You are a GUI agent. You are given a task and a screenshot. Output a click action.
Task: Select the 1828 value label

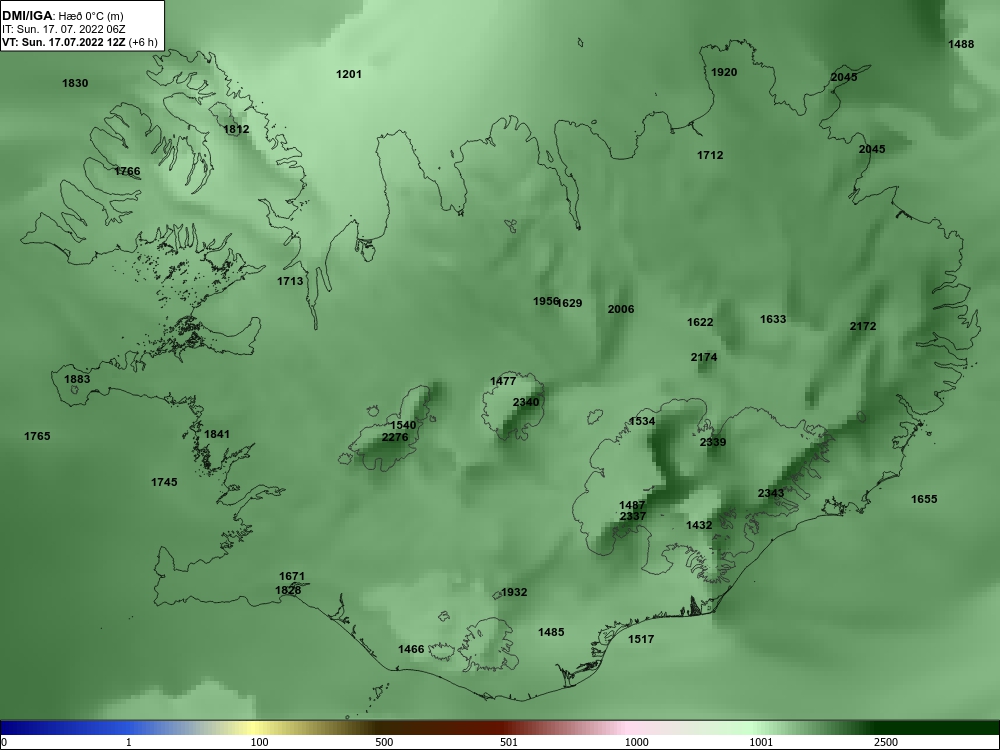[288, 590]
